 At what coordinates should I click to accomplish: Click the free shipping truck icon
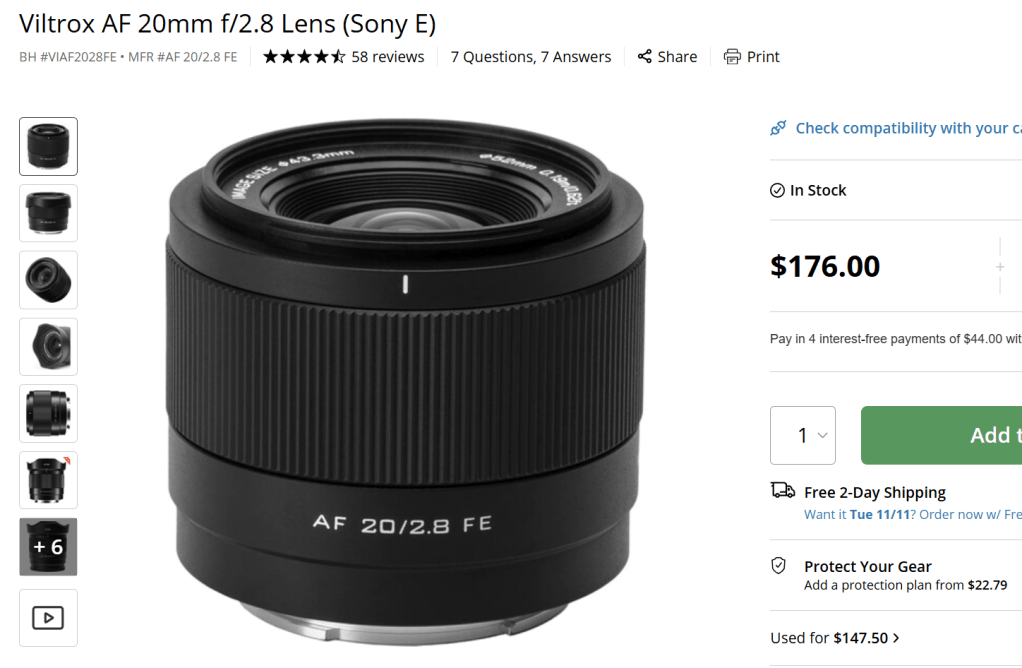(x=783, y=490)
